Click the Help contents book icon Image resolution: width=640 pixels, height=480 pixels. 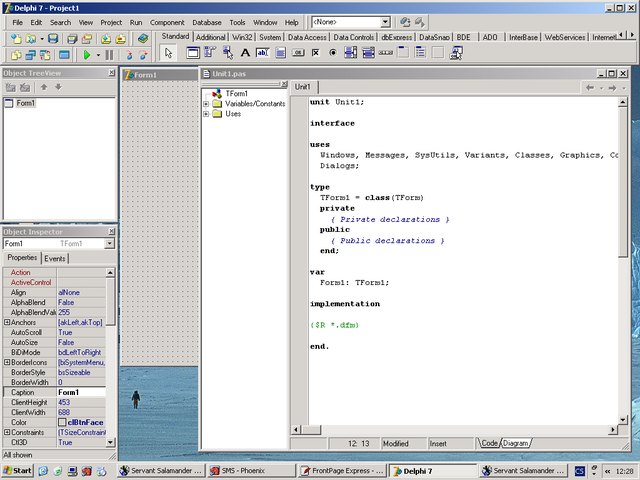(143, 38)
